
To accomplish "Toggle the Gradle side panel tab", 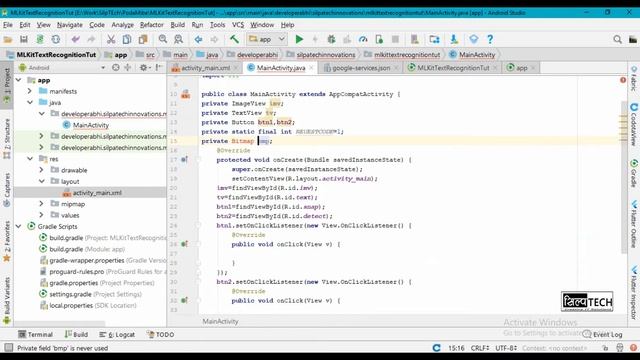I will click(633, 173).
